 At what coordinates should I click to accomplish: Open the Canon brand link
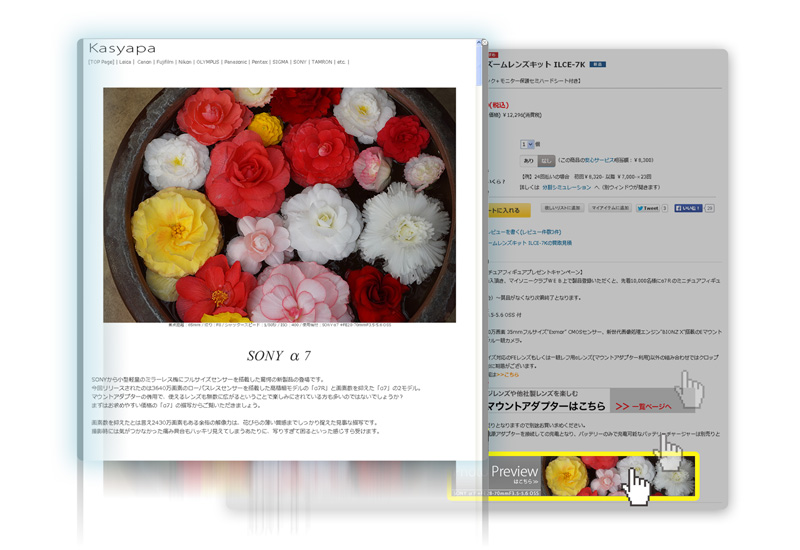(x=144, y=62)
